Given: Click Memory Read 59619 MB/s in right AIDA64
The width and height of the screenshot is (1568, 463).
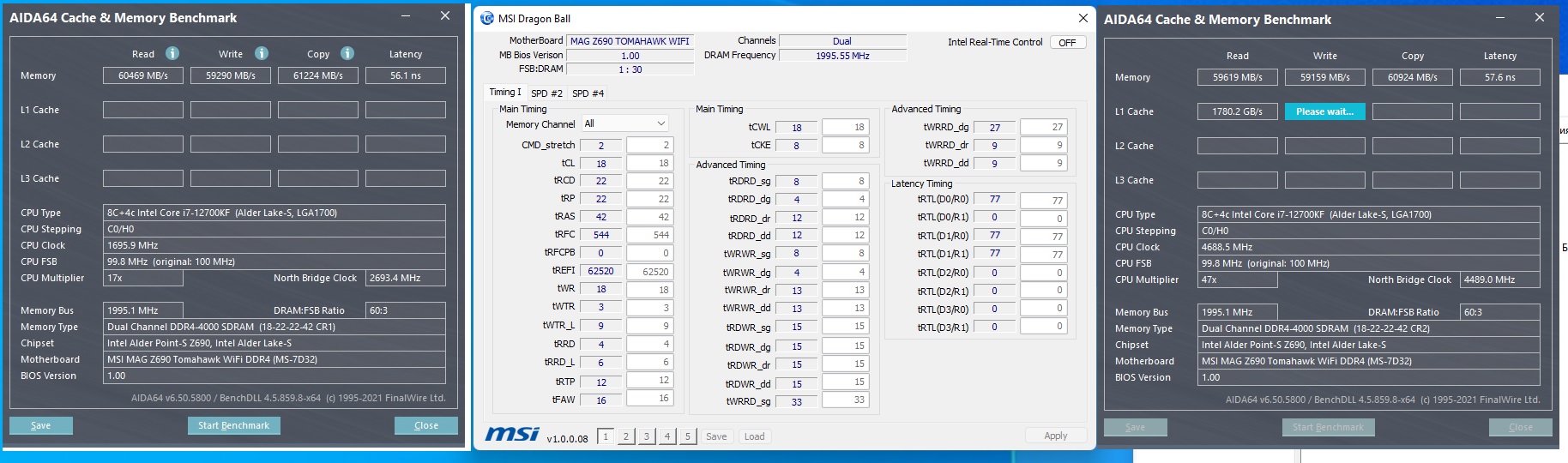Looking at the screenshot, I should 1238,77.
